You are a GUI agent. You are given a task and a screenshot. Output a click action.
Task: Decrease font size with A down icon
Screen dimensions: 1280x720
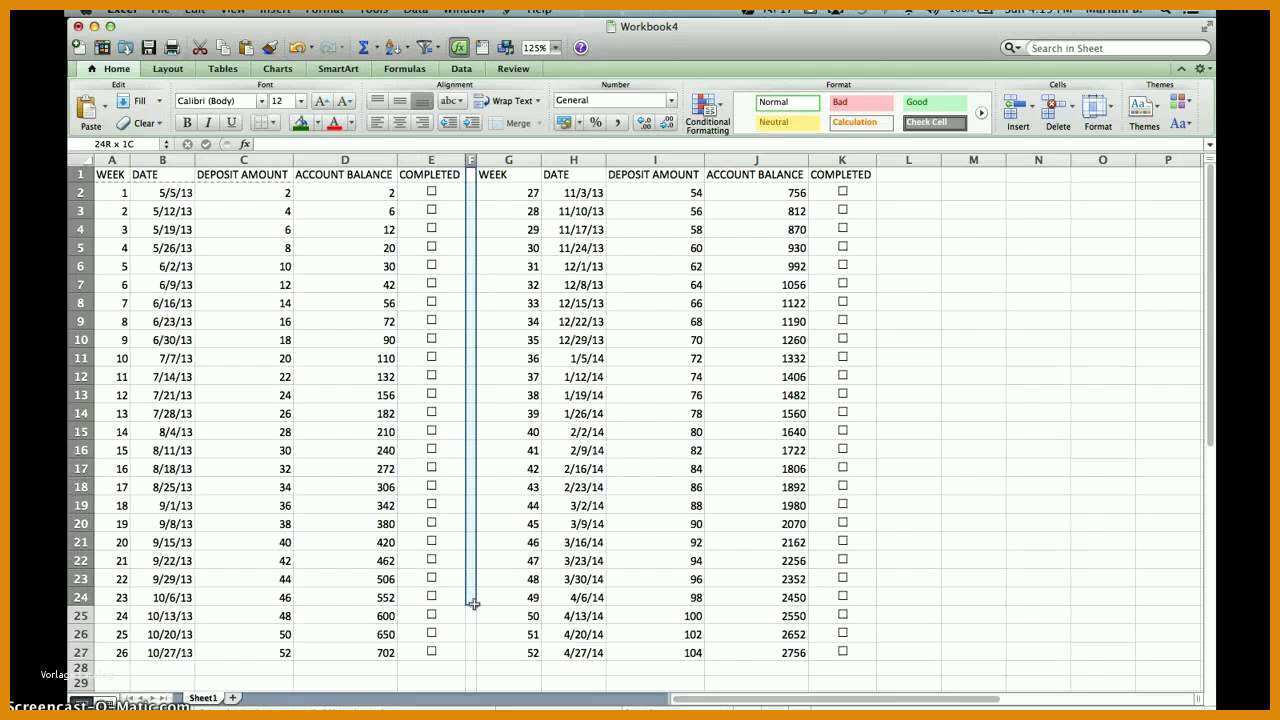[x=344, y=101]
